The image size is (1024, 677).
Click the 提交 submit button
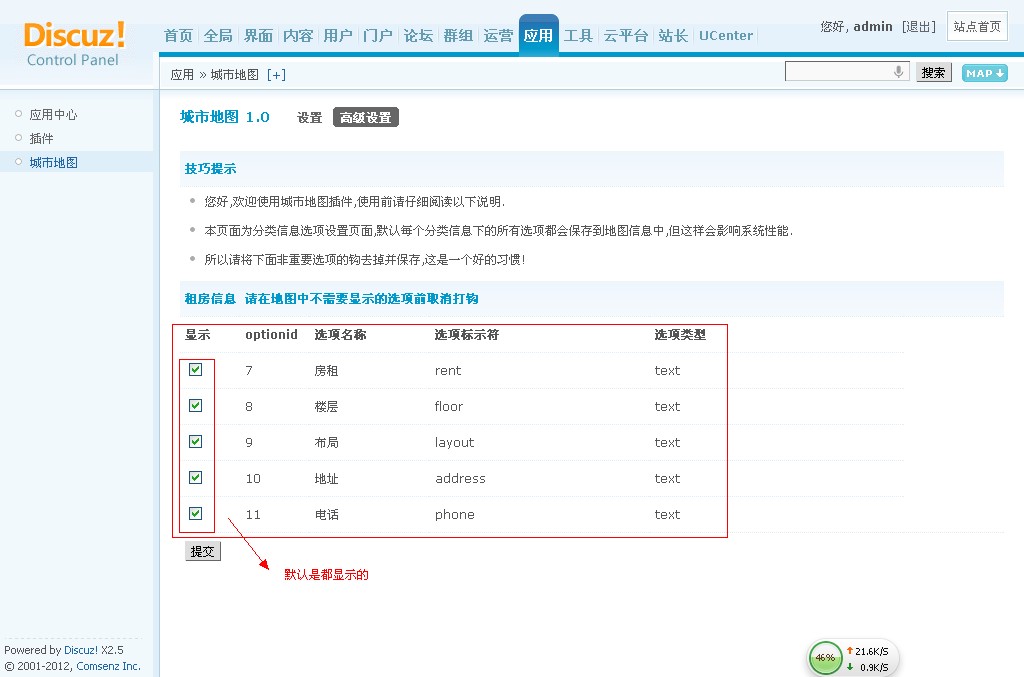[x=203, y=551]
